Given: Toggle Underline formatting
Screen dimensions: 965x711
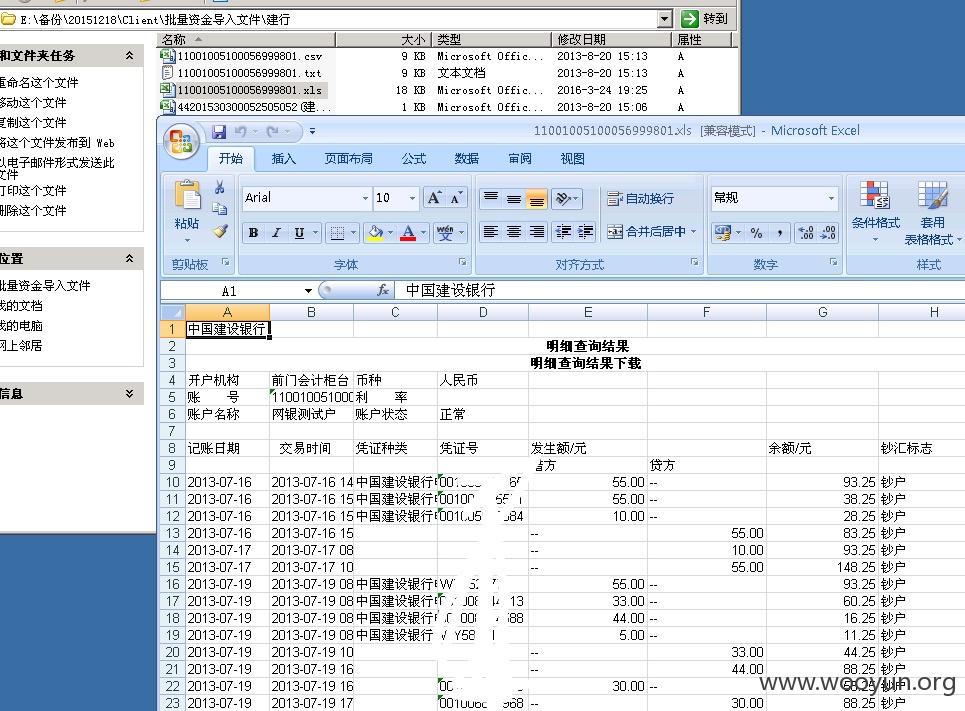Looking at the screenshot, I should (x=299, y=233).
